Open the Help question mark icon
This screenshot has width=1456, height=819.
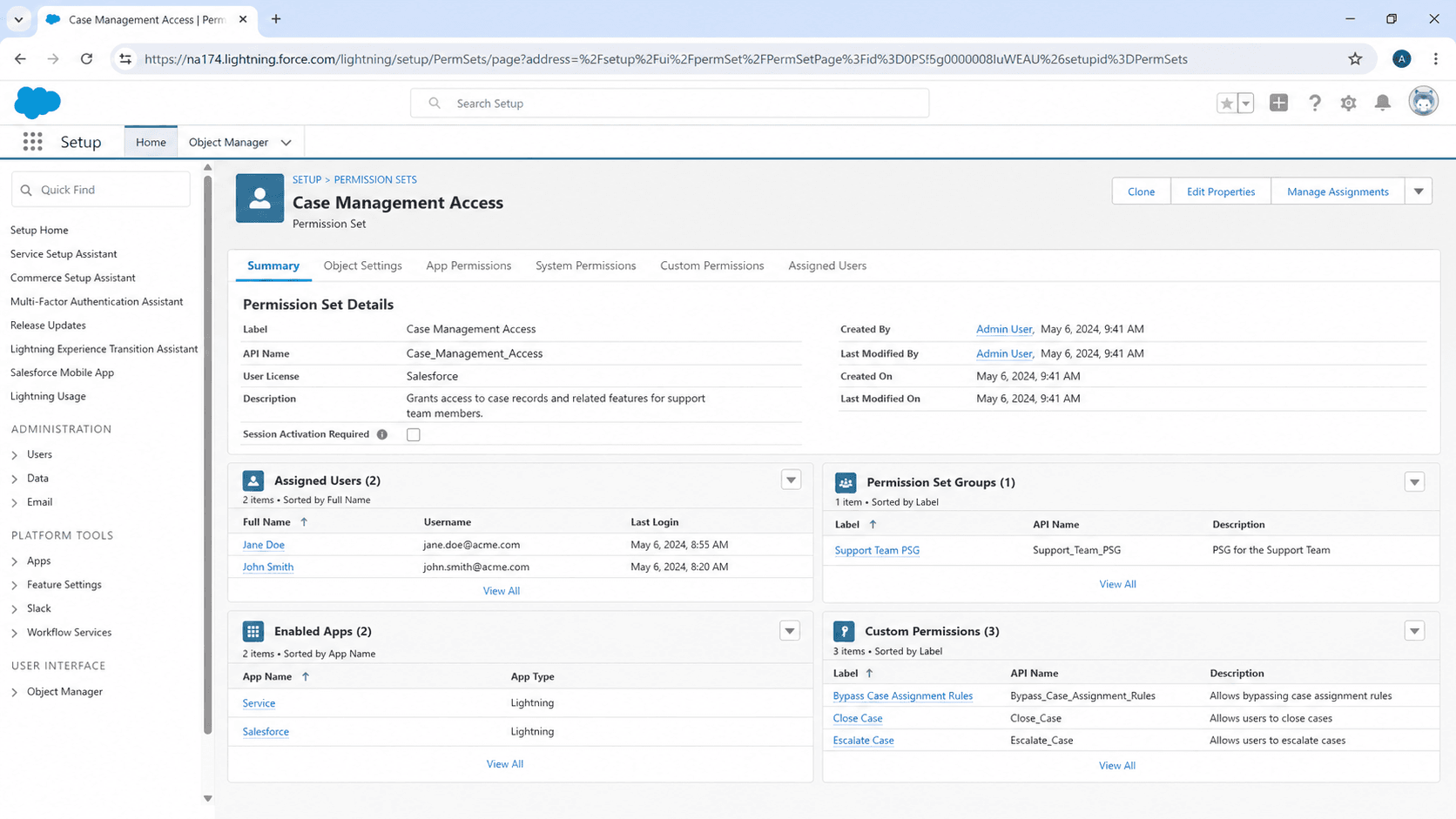point(1314,103)
